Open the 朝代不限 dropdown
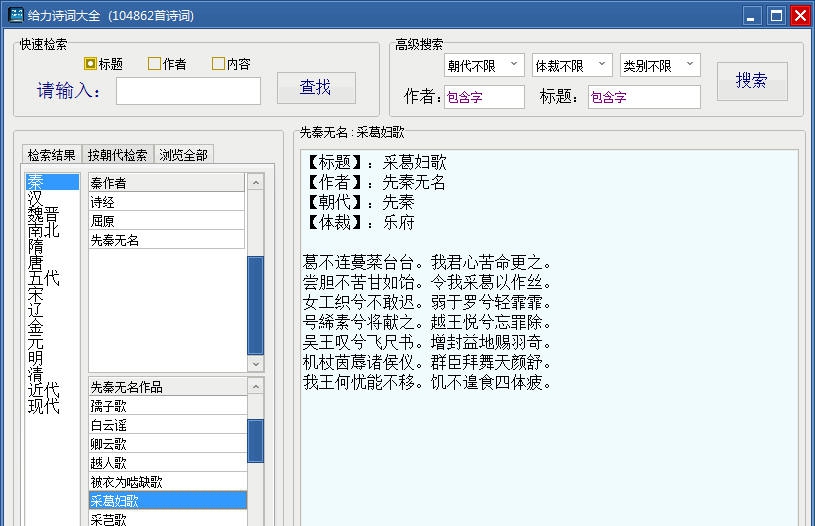 484,65
